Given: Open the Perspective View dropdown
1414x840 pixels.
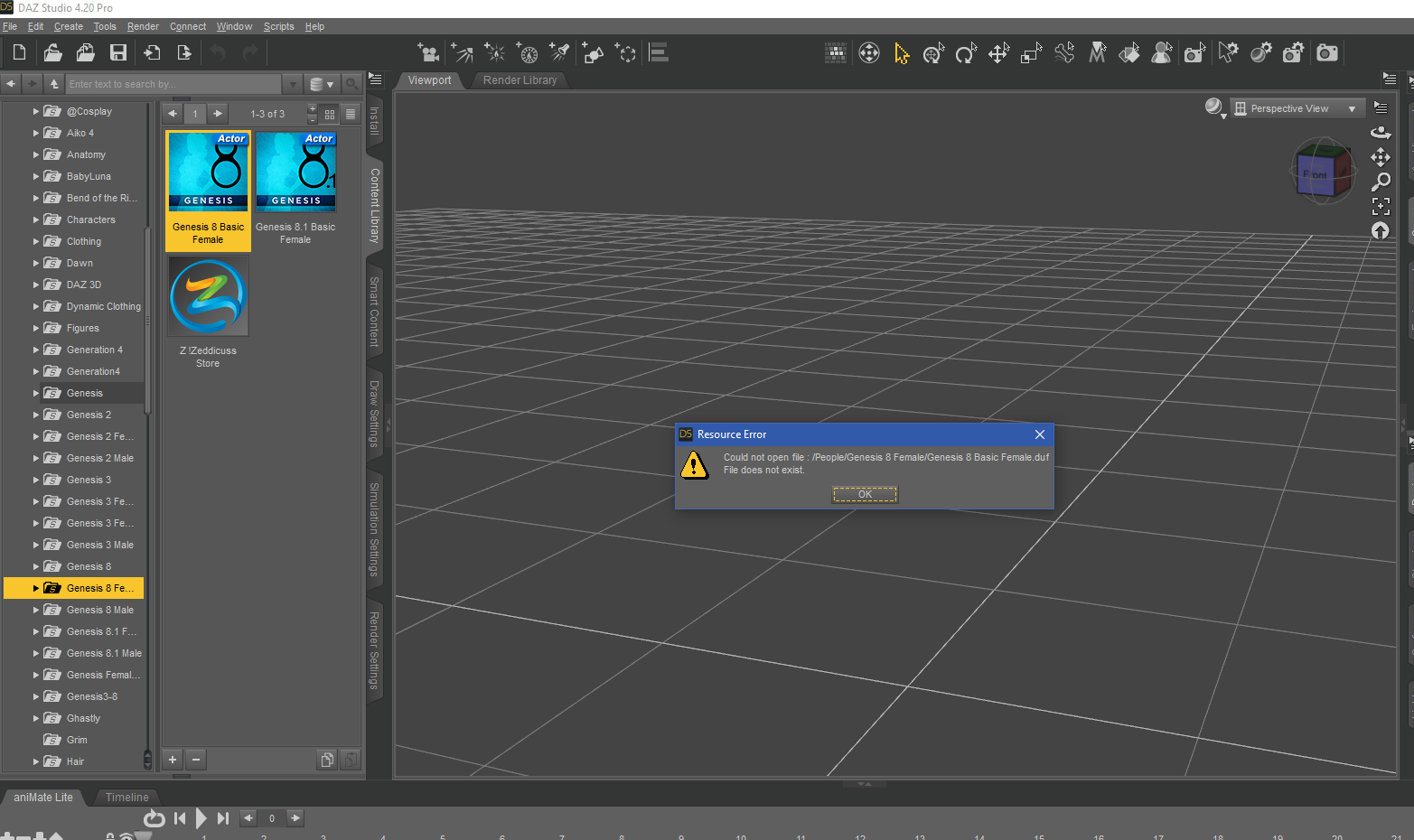Looking at the screenshot, I should point(1297,108).
